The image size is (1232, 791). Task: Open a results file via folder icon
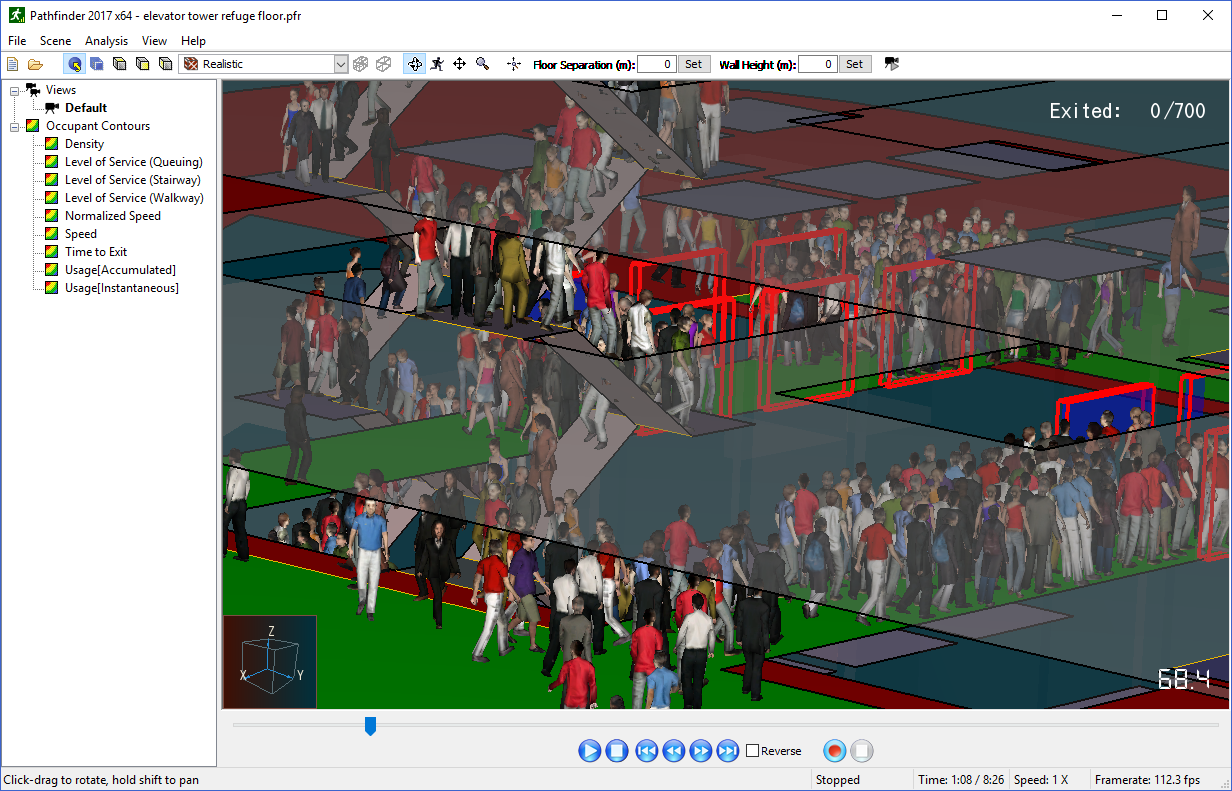click(36, 64)
